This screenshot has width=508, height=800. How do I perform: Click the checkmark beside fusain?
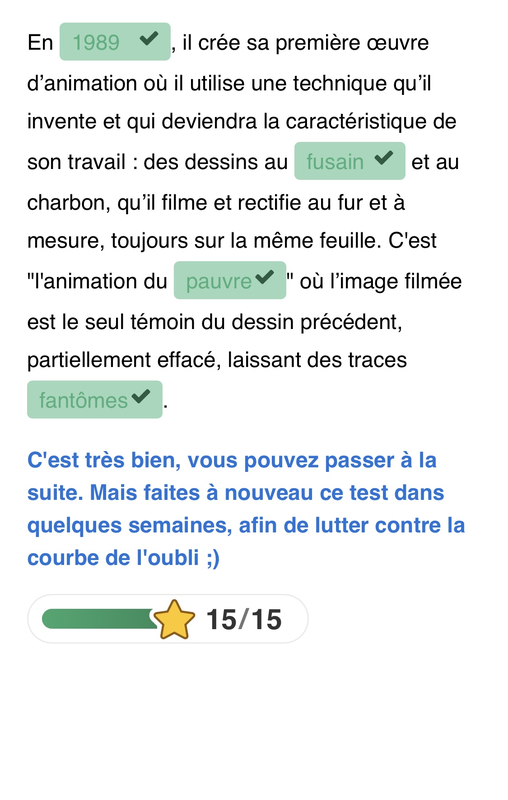[x=384, y=158]
